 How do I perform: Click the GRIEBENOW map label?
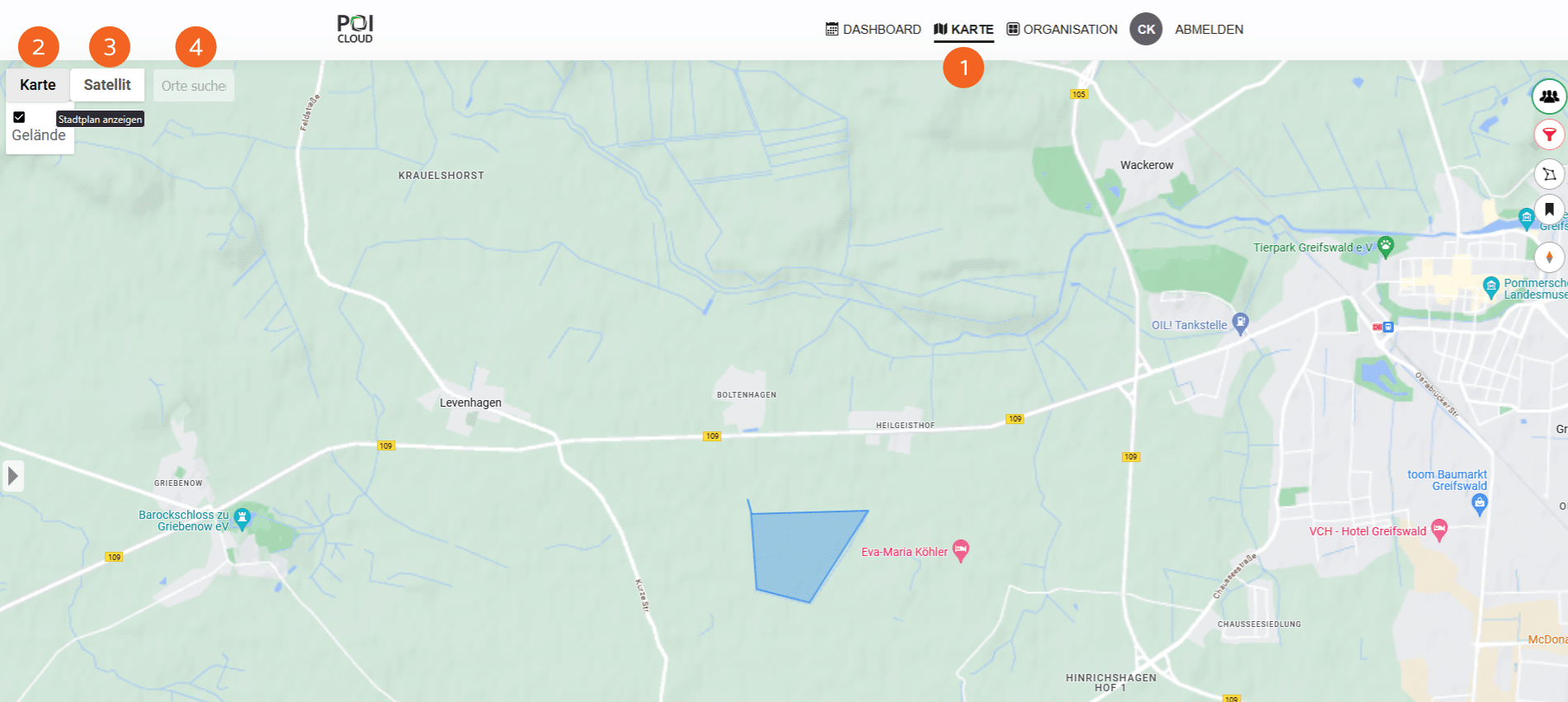178,483
